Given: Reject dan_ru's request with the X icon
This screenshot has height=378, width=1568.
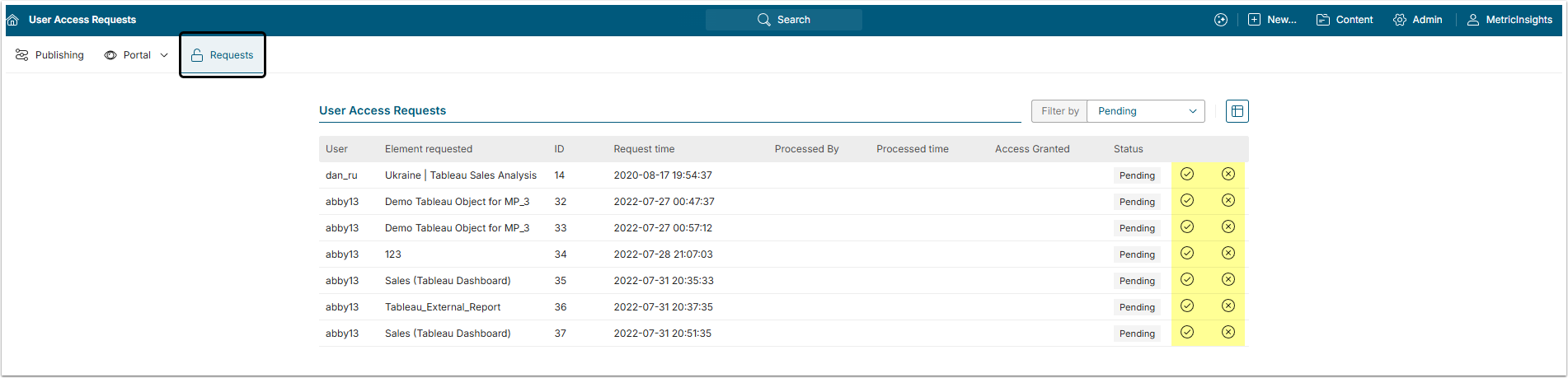Looking at the screenshot, I should click(1228, 174).
